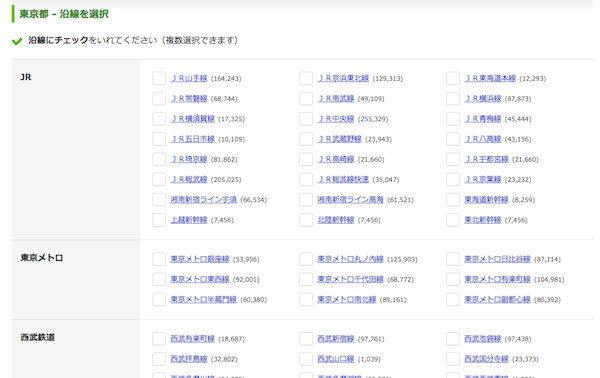Viewport: 600px width, 378px height.
Task: Open the 湘南新宿ライン宇須 link
Action: 203,200
